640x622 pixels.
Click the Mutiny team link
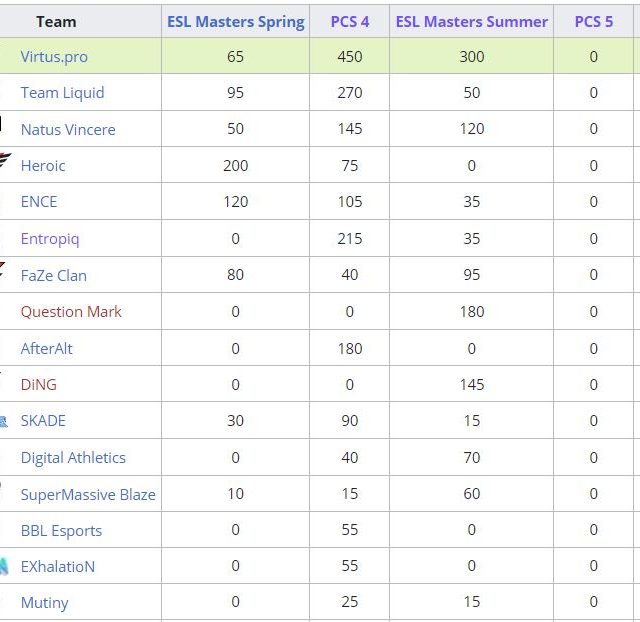45,602
